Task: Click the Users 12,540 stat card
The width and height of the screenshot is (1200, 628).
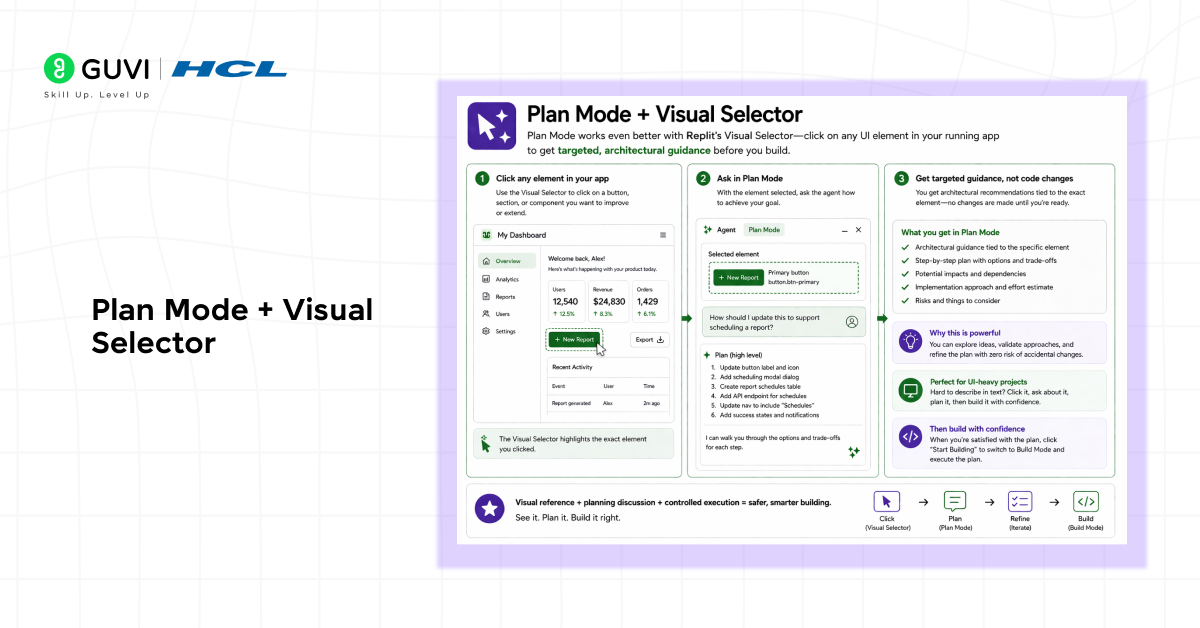Action: coord(569,300)
